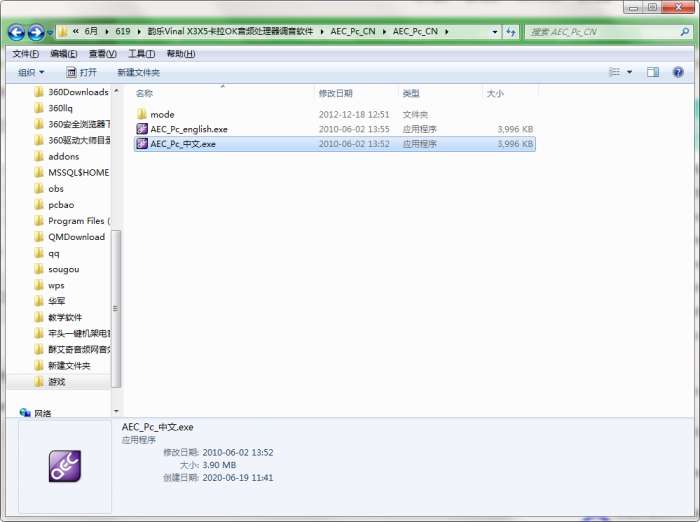The width and height of the screenshot is (700, 522).
Task: Select sougou folder in sidebar
Action: (x=57, y=269)
